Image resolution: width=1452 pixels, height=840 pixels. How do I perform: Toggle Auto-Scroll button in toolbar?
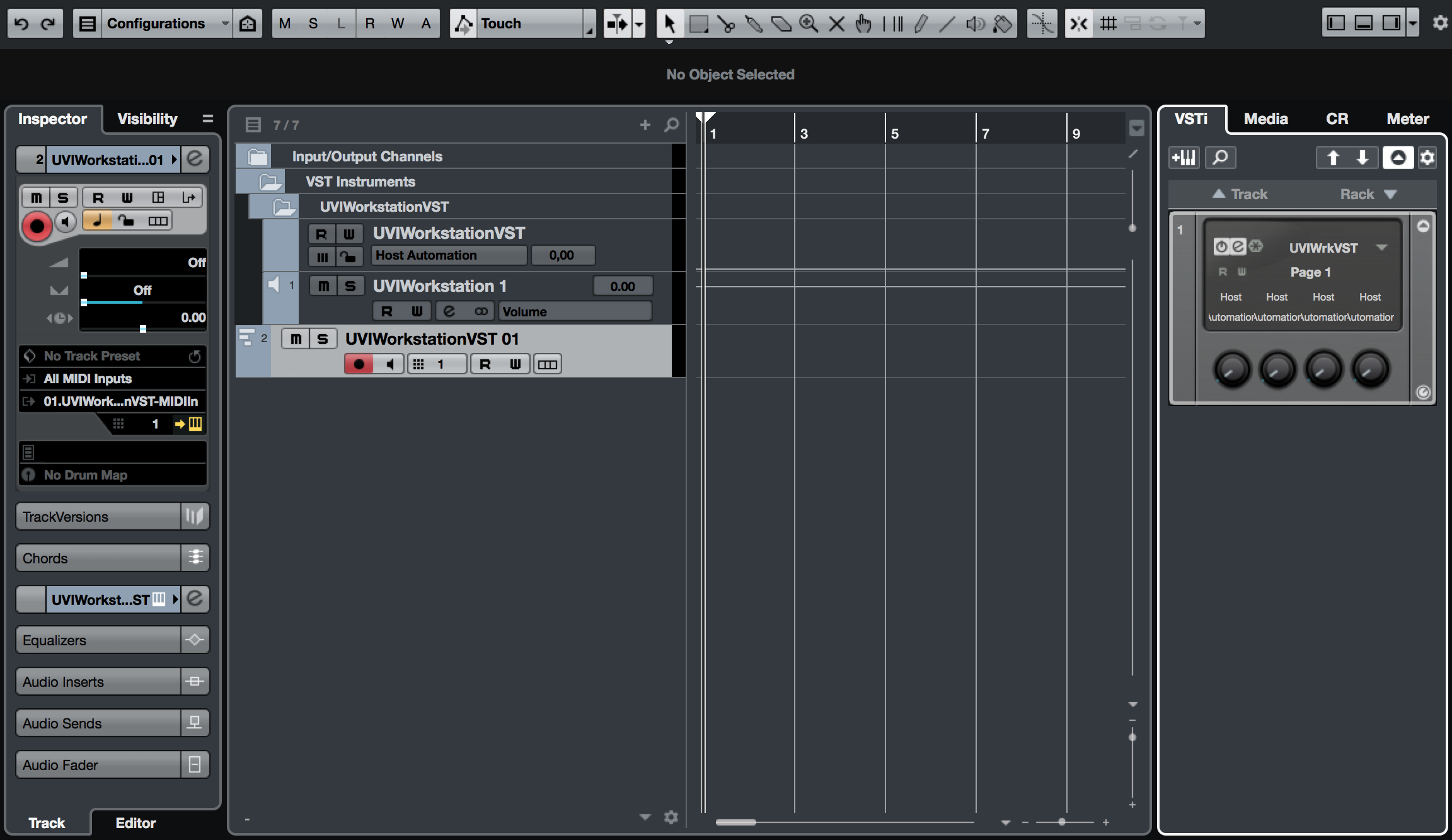point(617,24)
